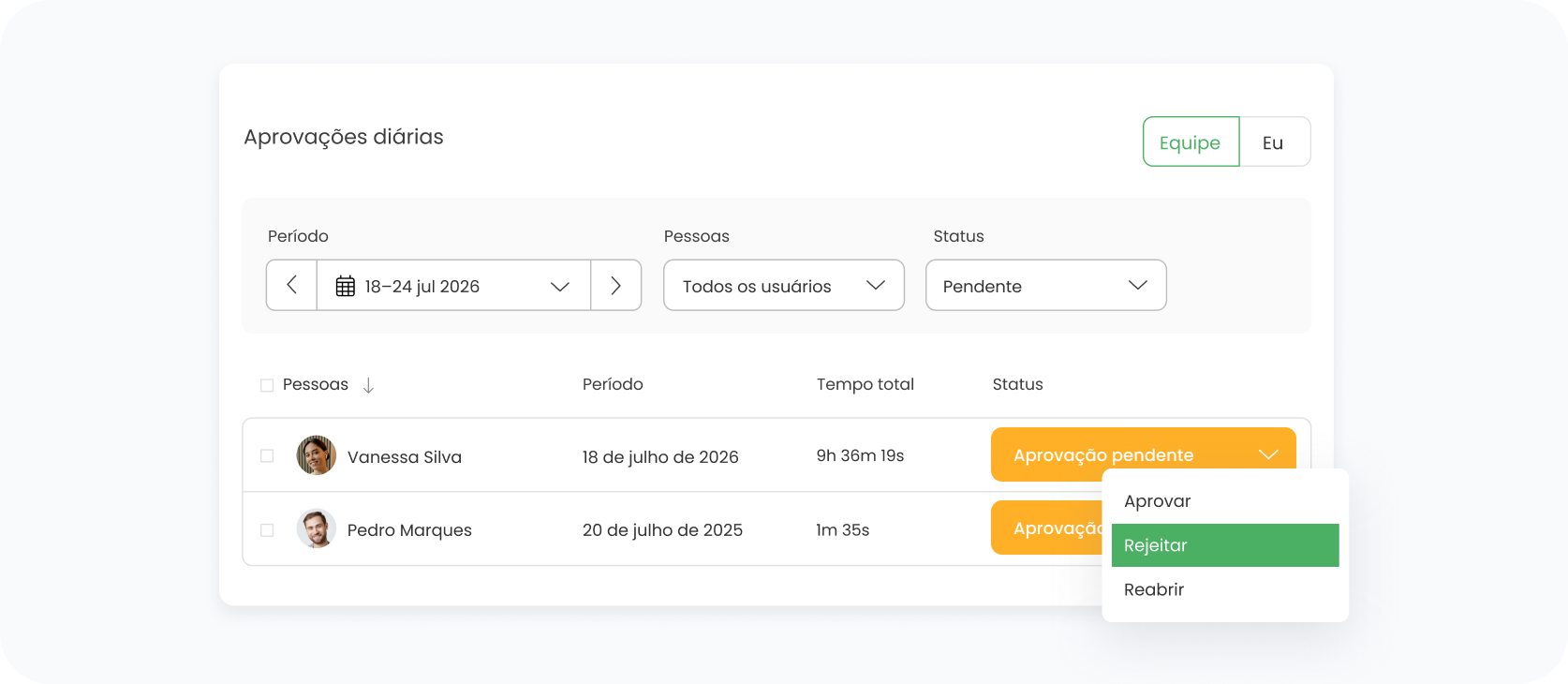Click Pedro Marques's avatar photo
Viewport: 1568px width, 684px height.
(317, 528)
